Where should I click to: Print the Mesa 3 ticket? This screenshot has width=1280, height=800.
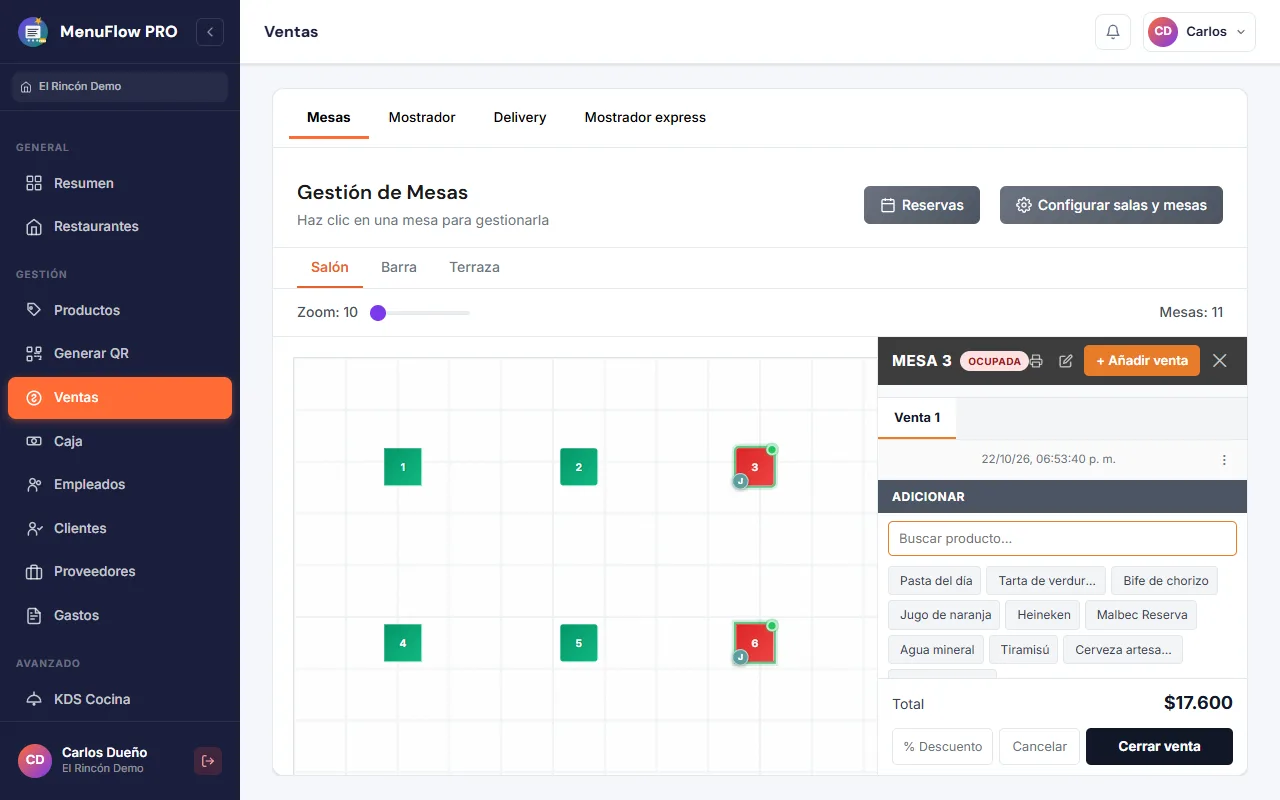(1036, 361)
